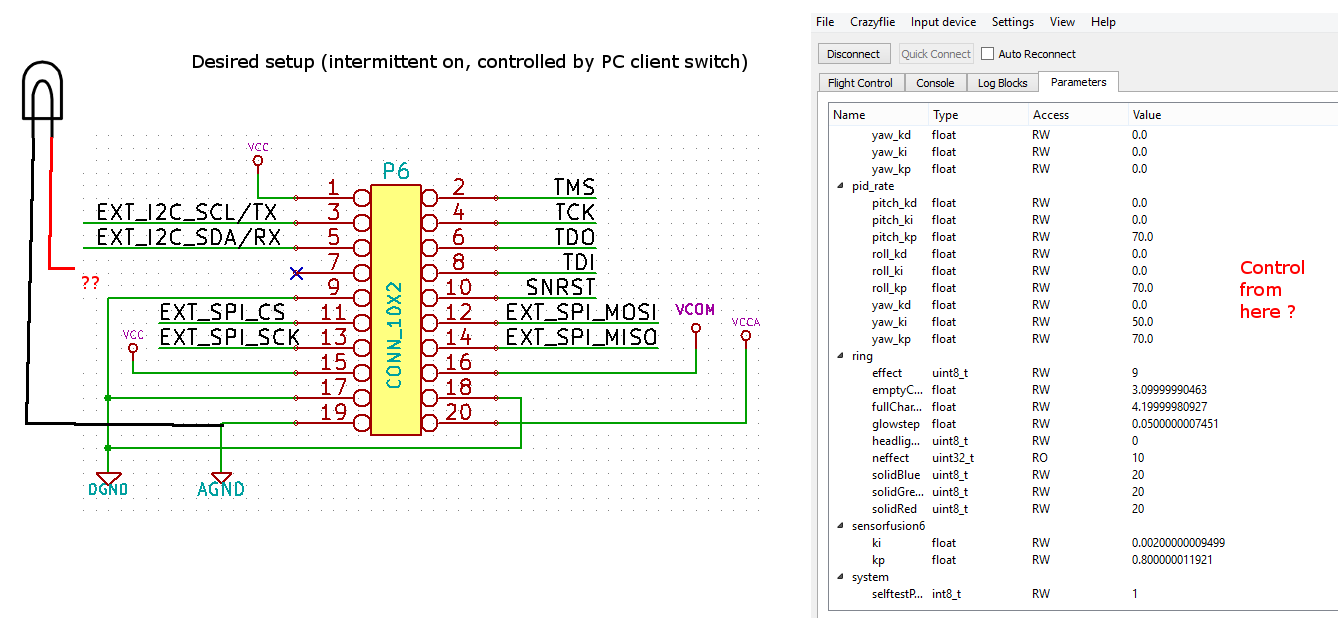The image size is (1338, 618).
Task: Open the Help menu
Action: [1103, 22]
